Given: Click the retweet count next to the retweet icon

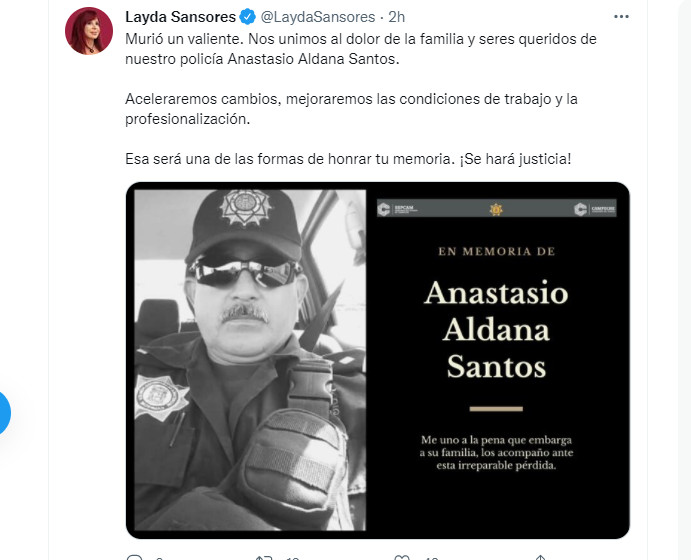Looking at the screenshot, I should (x=293, y=558).
